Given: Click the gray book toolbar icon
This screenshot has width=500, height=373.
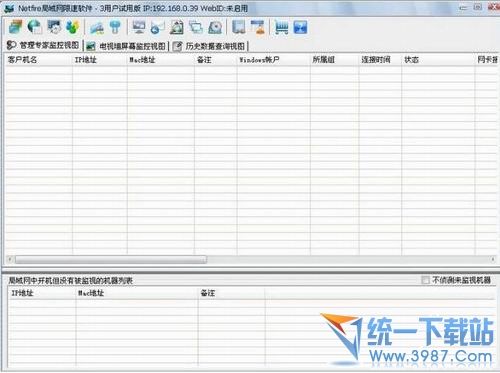Looking at the screenshot, I should pyautogui.click(x=239, y=27).
